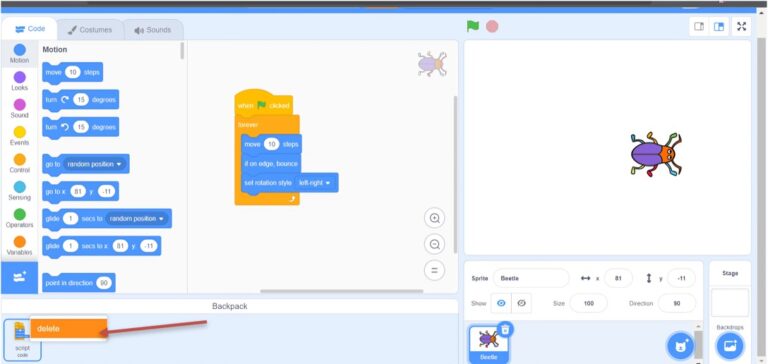The height and width of the screenshot is (364, 768).
Task: Choose delete from the backpack context menu
Action: [x=69, y=329]
